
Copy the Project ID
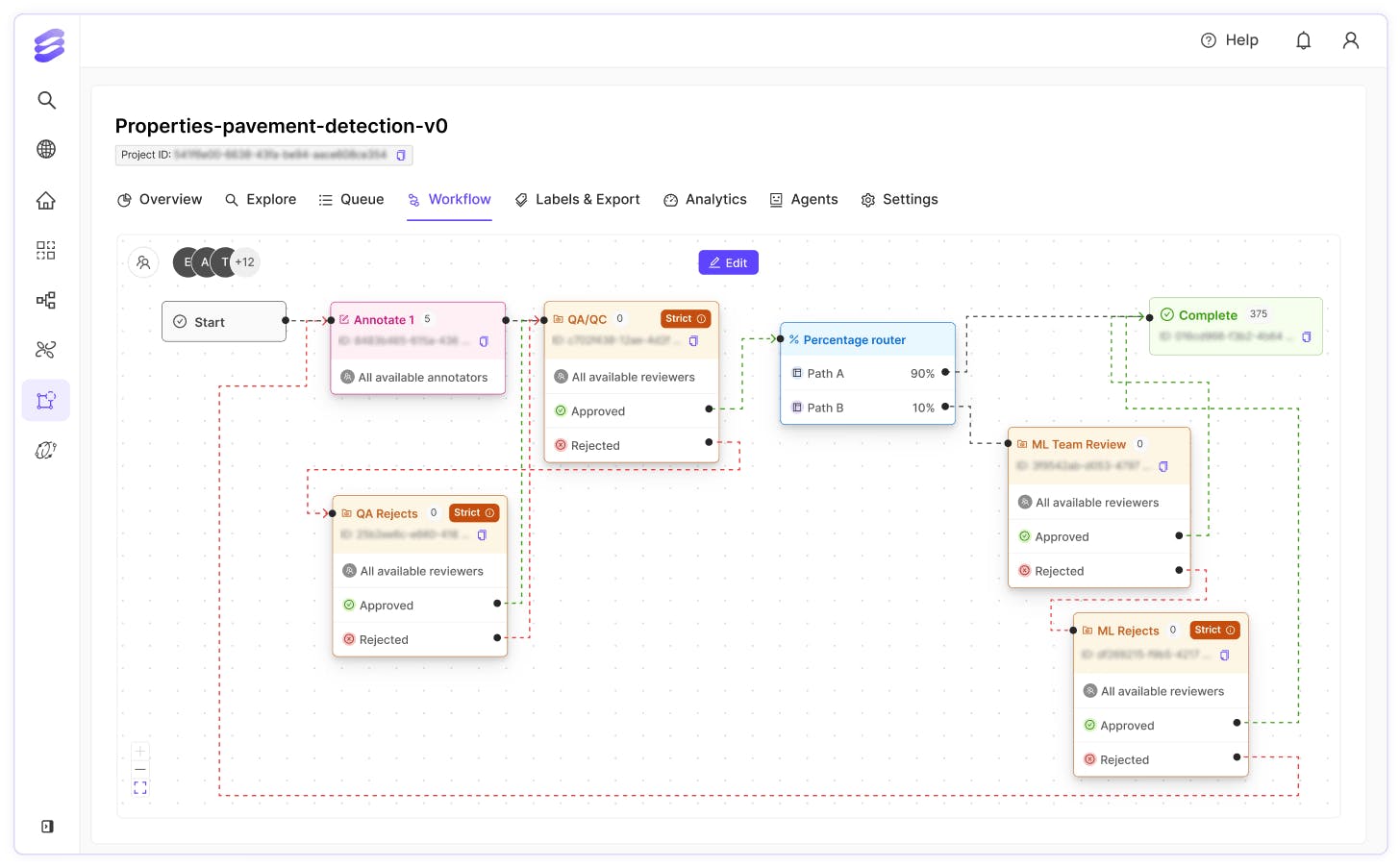click(x=401, y=155)
